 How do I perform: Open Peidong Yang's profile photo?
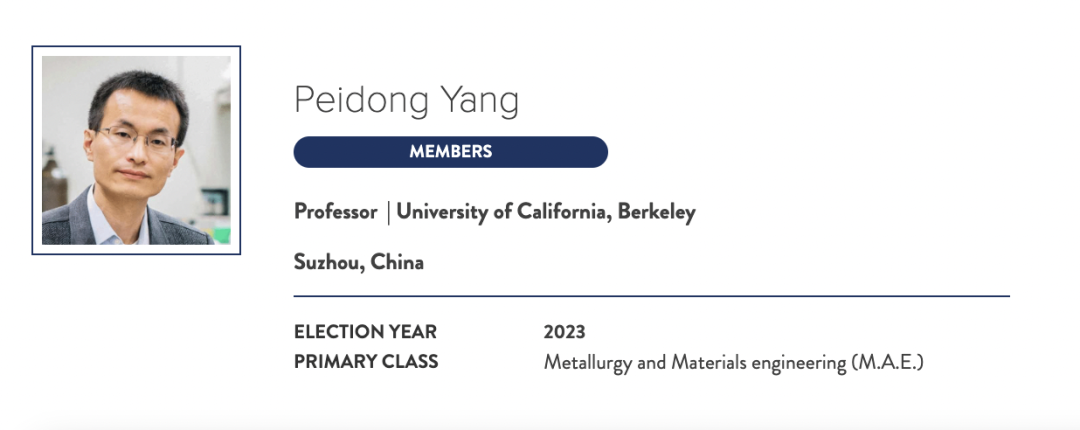tap(136, 150)
